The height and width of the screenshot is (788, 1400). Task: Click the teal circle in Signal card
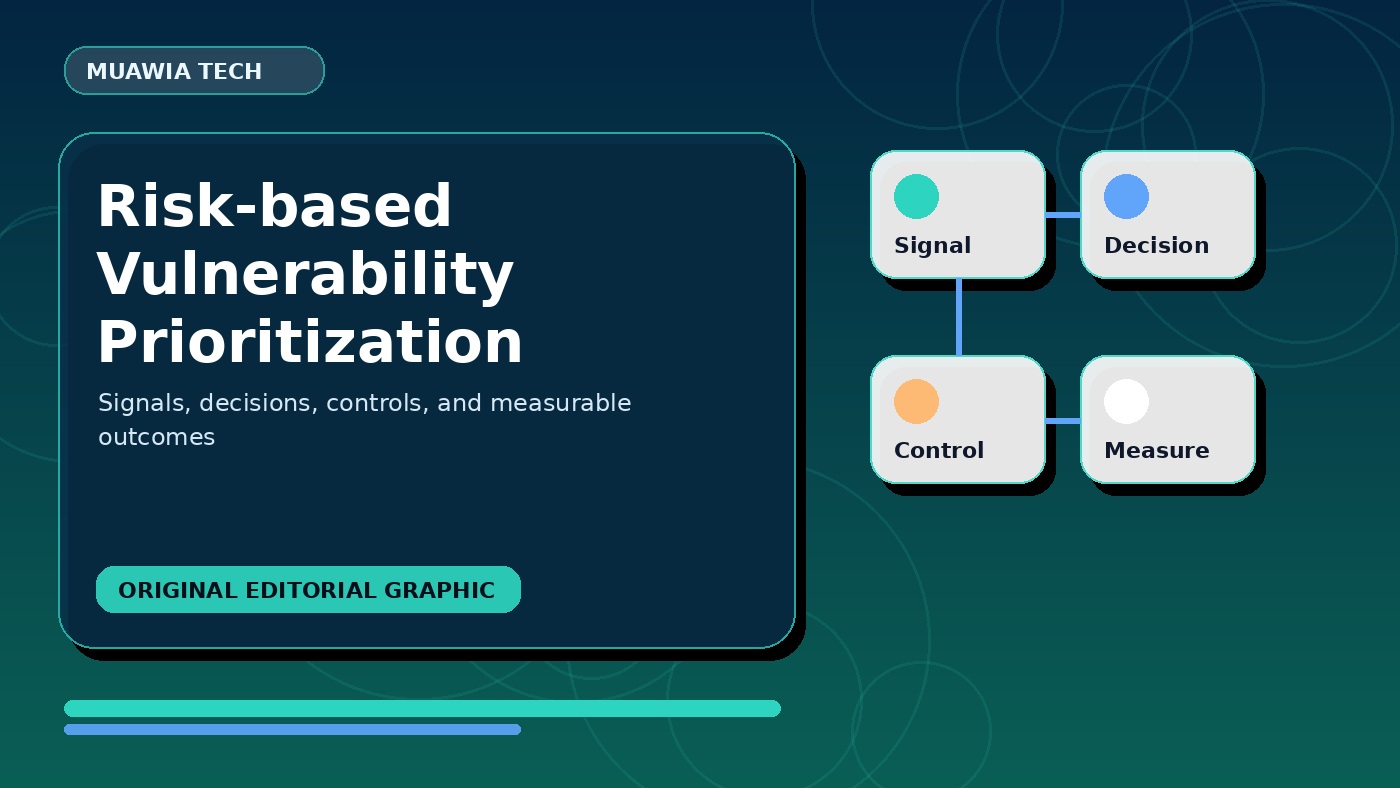(916, 196)
